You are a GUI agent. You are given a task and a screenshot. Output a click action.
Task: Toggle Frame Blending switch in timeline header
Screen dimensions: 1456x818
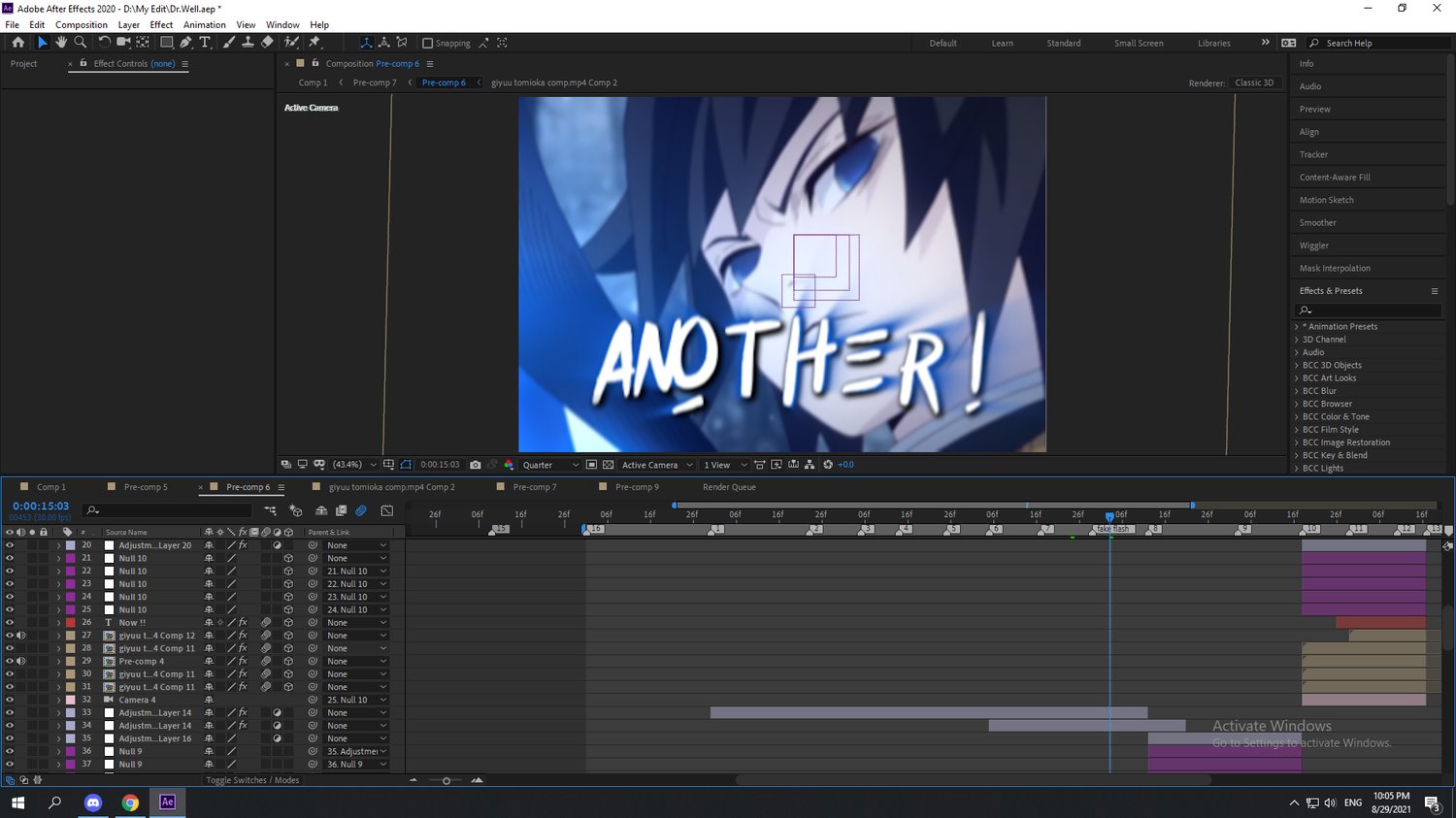pos(341,510)
